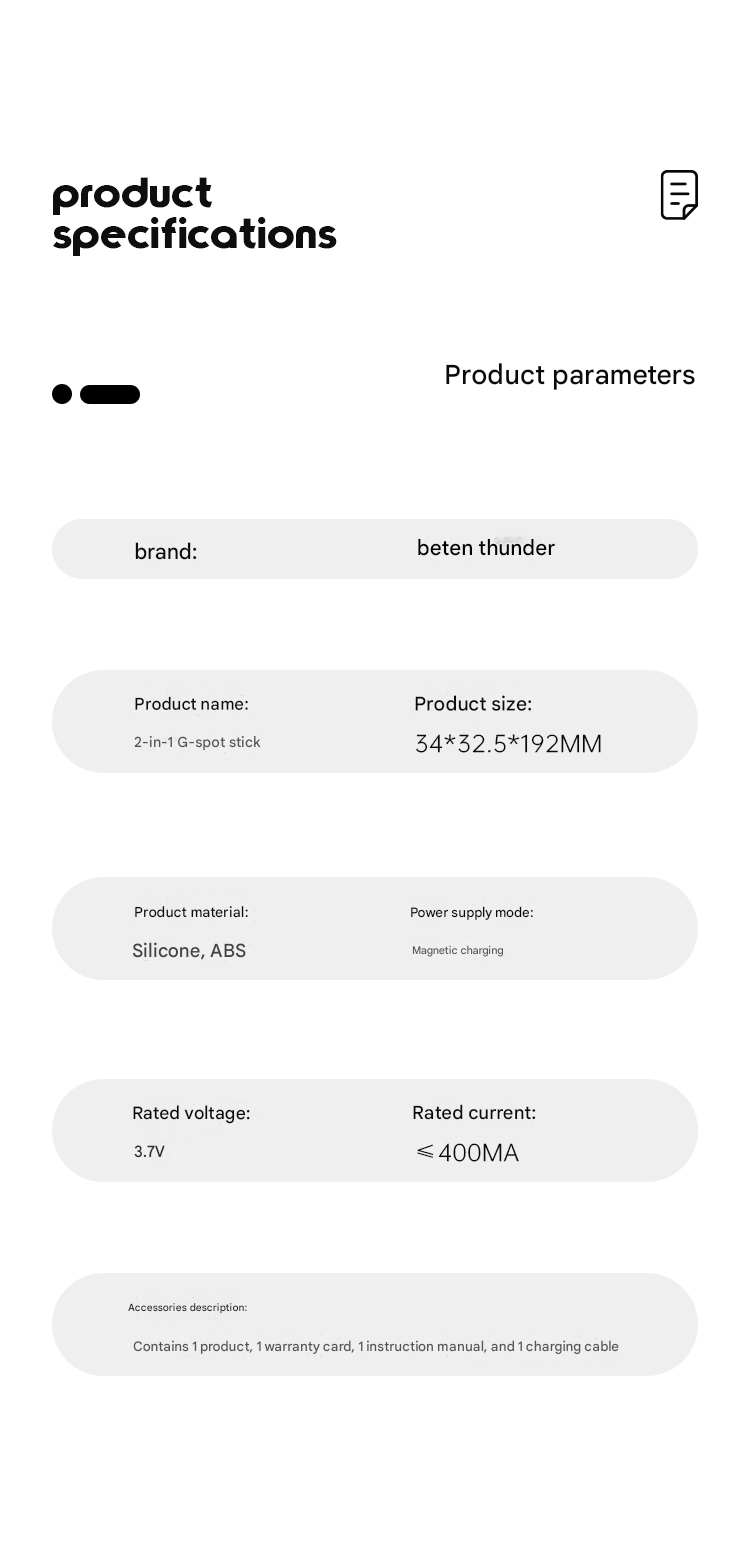Image resolution: width=750 pixels, height=1553 pixels.
Task: Click the 'Product size:' label
Action: (473, 704)
